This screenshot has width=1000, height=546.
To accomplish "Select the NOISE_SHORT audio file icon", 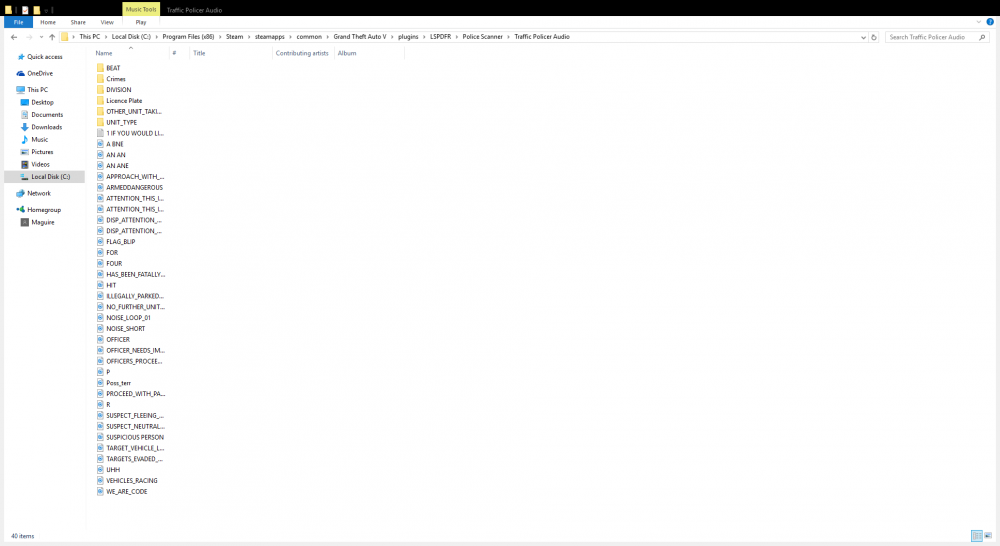I will (100, 328).
